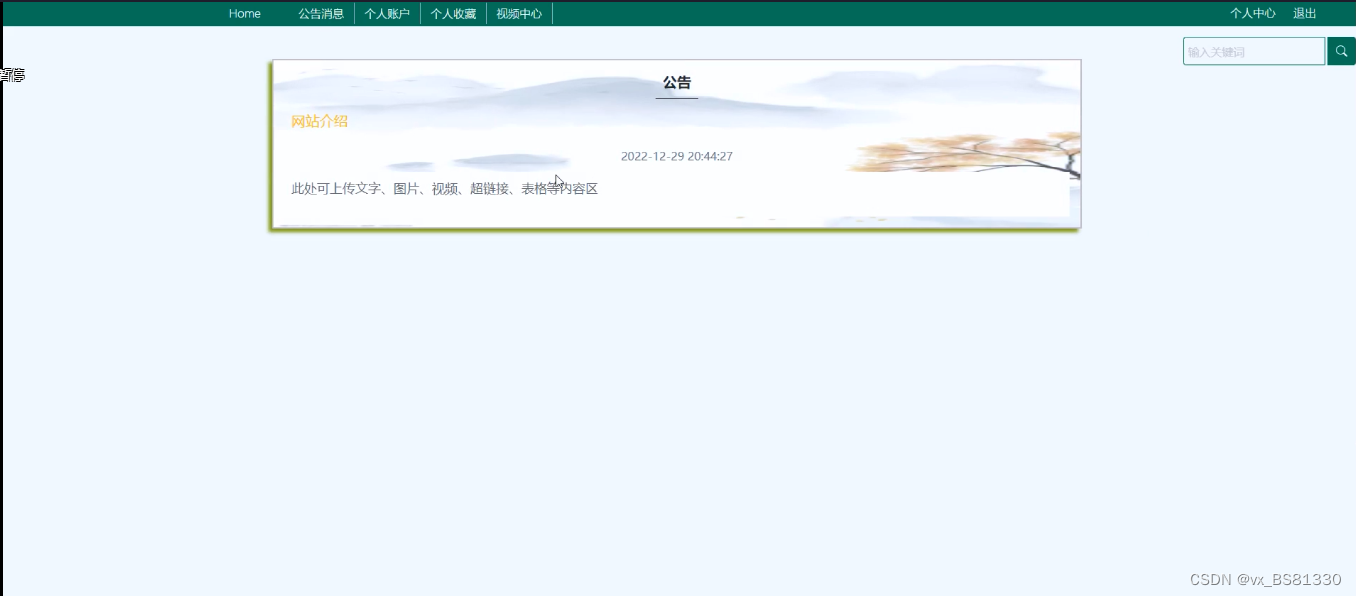Click the timestamp 2022-12-29 20:44:27
Viewport: 1356px width, 596px height.
click(x=677, y=156)
